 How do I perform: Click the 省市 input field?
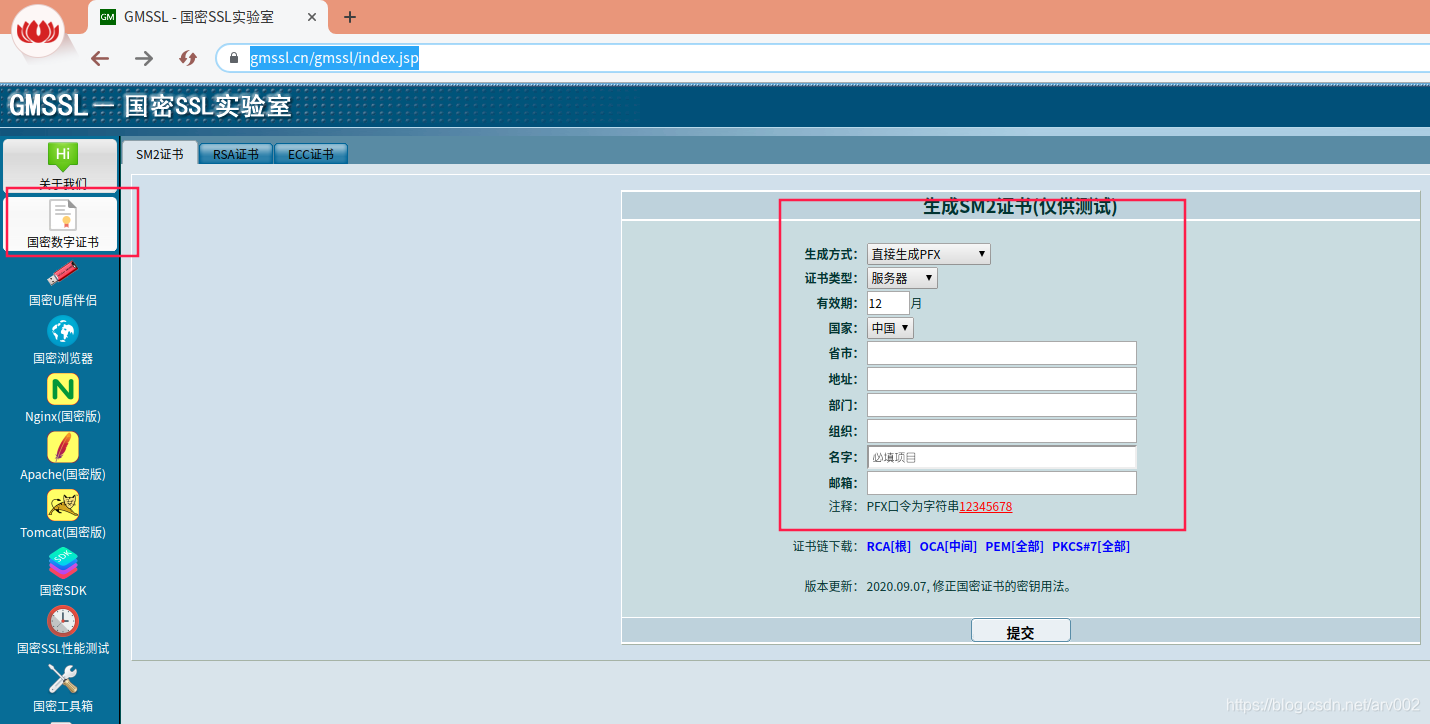[x=1002, y=353]
